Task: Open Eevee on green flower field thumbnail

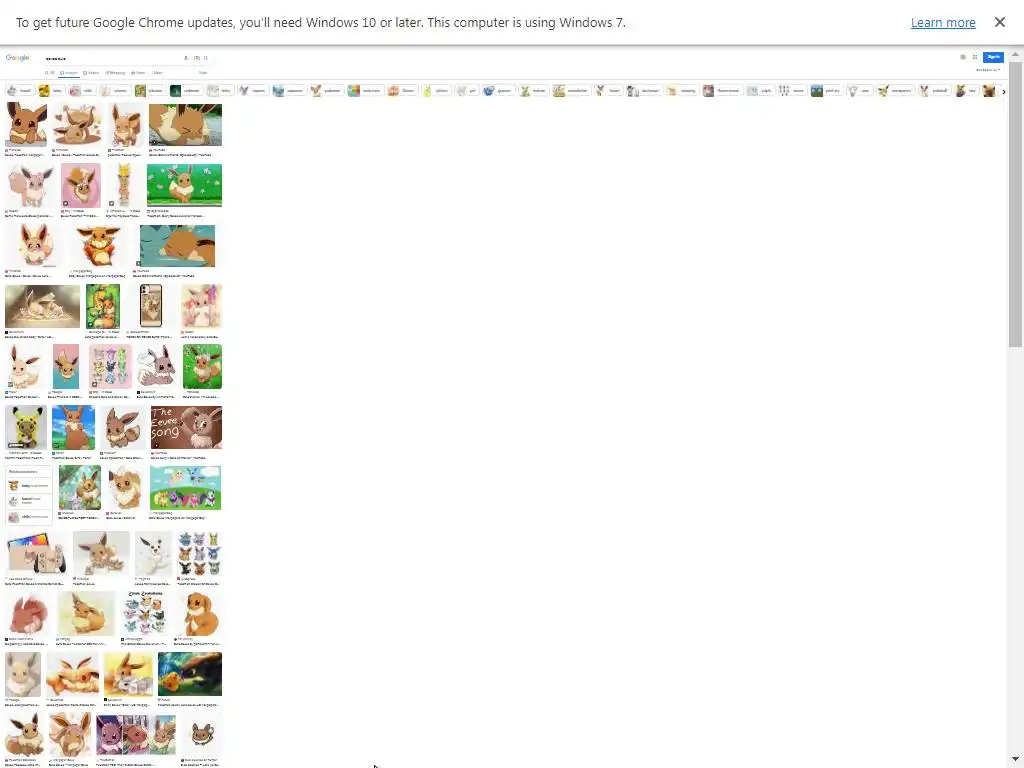Action: click(x=185, y=185)
